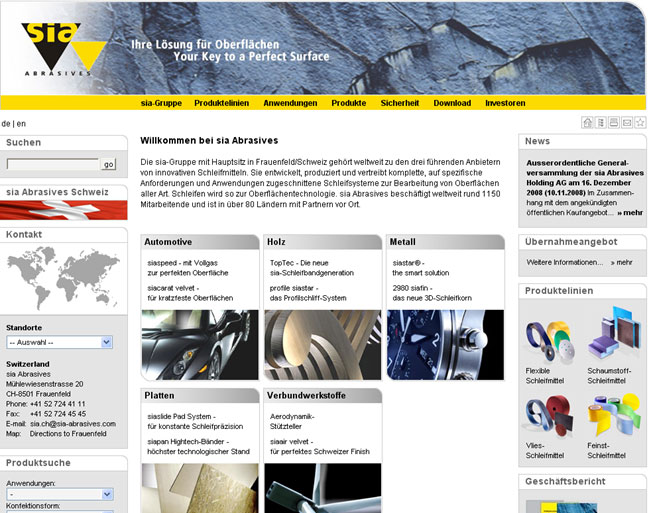Open siaslide Pad System link
The height and width of the screenshot is (513, 650).
[195, 421]
